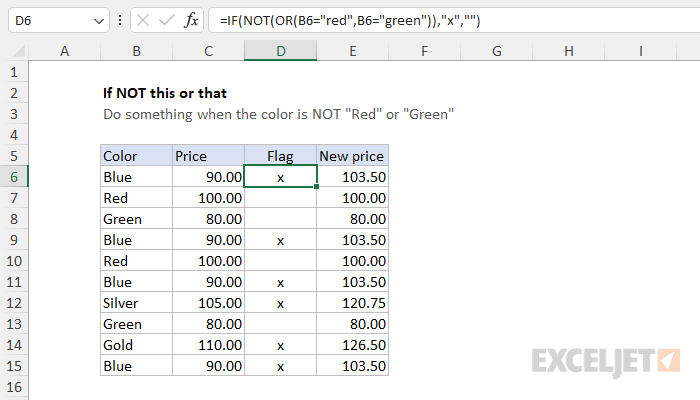Click the fill handle of cell D6
The image size is (700, 400).
(317, 187)
